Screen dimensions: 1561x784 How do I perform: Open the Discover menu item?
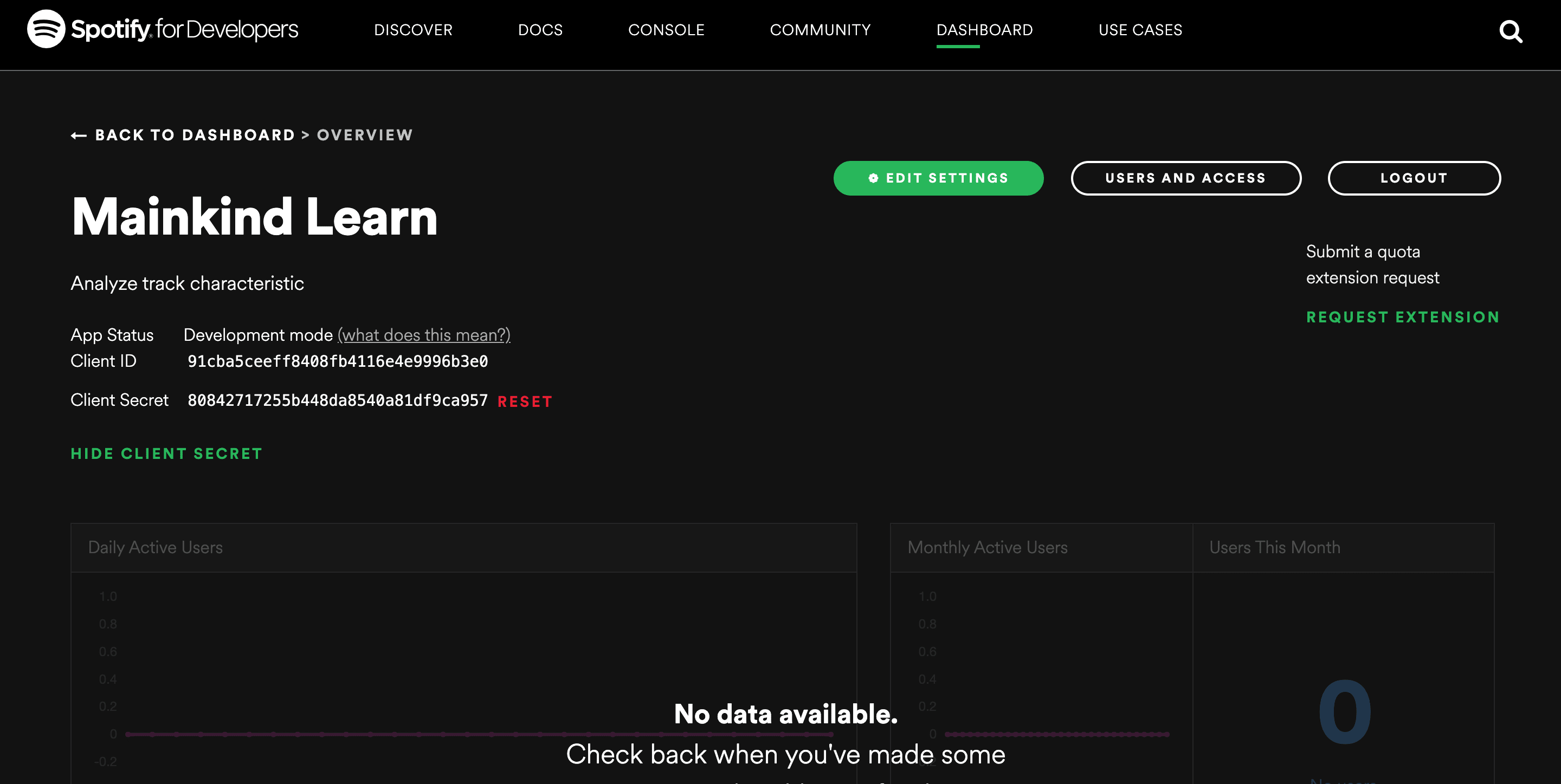tap(413, 30)
